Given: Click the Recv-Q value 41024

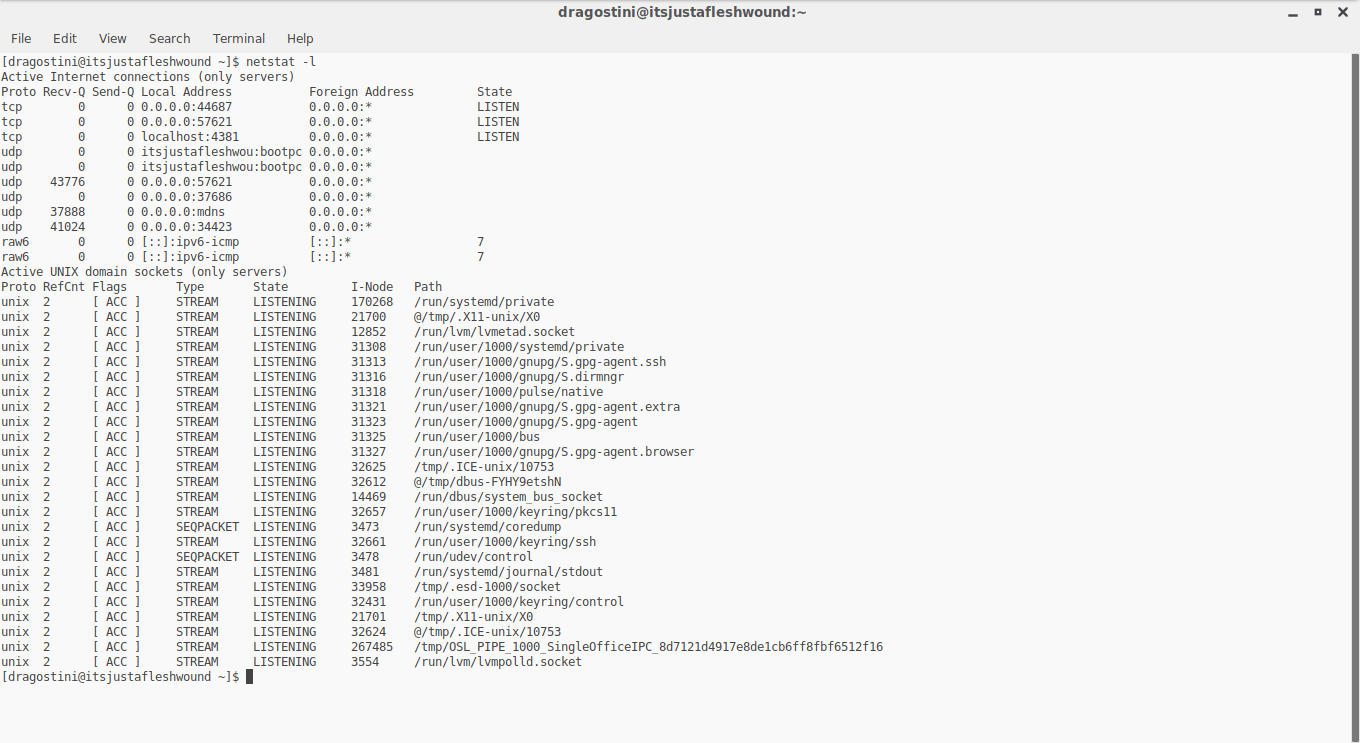Looking at the screenshot, I should pyautogui.click(x=68, y=227).
